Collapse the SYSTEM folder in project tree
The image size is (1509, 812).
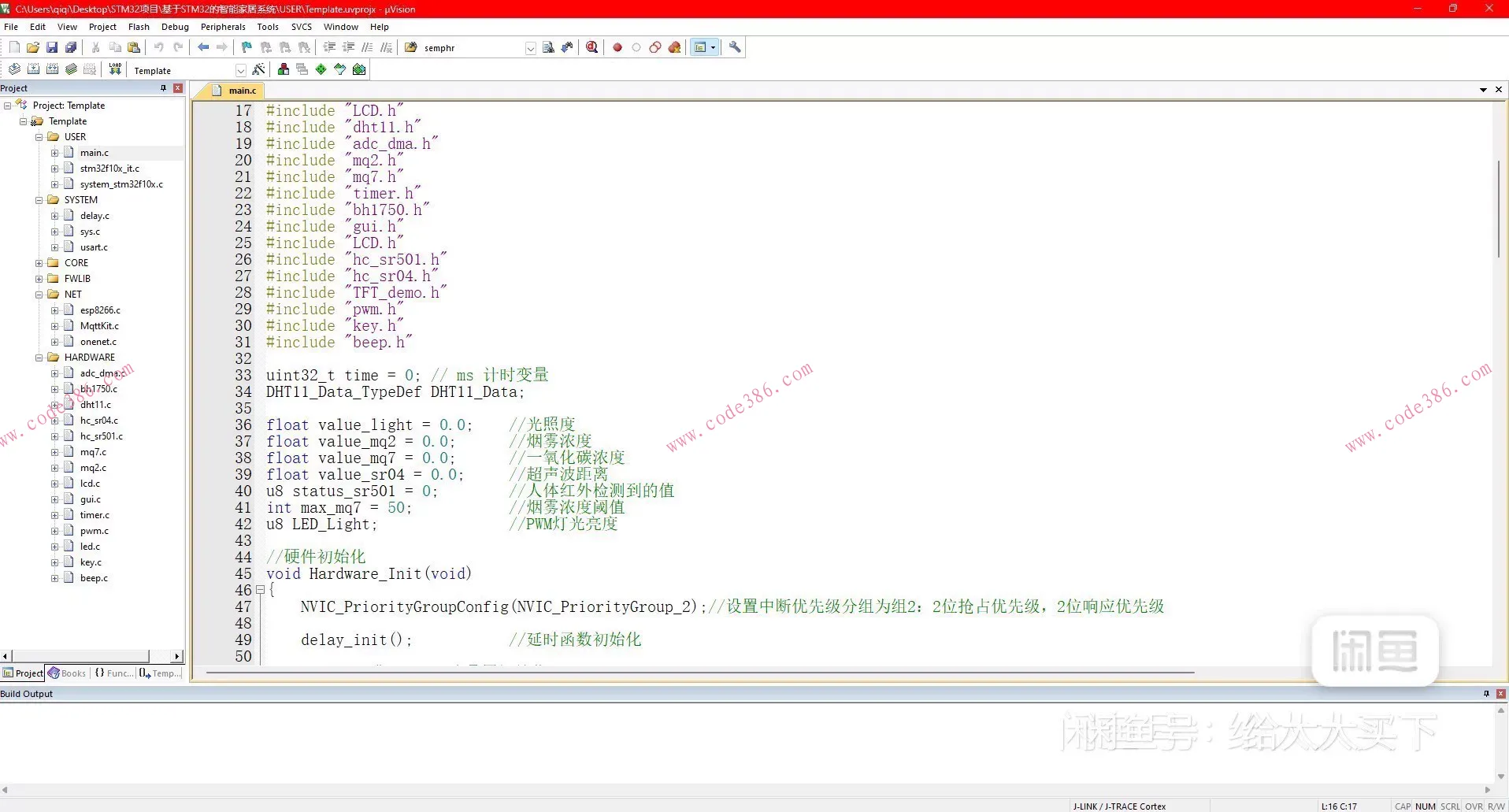[x=39, y=200]
